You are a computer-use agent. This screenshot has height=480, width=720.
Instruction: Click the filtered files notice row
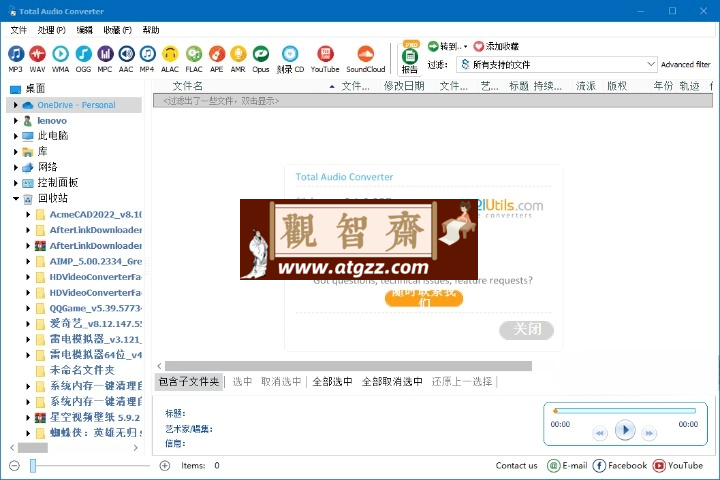click(433, 101)
